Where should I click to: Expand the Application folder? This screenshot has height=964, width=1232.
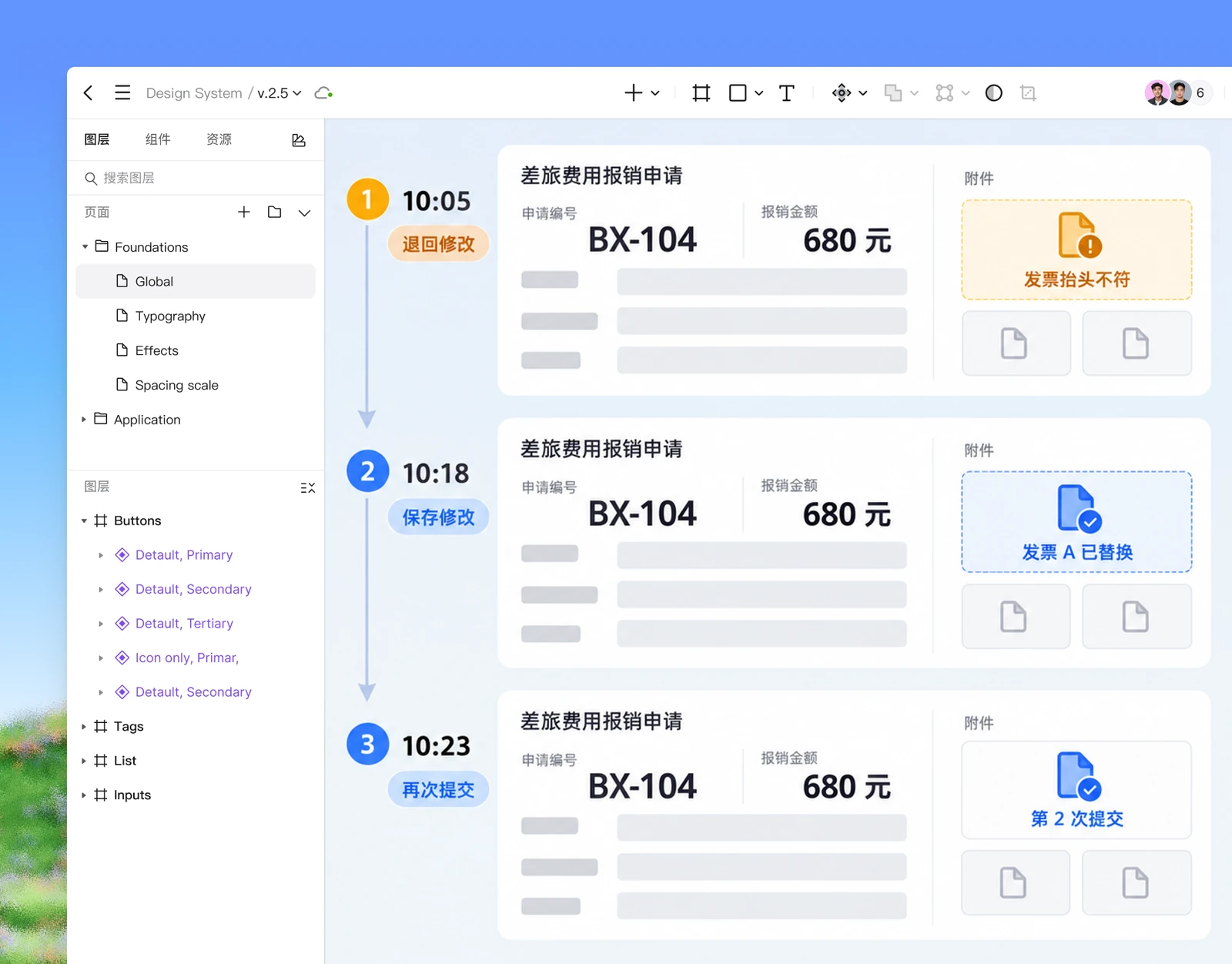coord(84,420)
